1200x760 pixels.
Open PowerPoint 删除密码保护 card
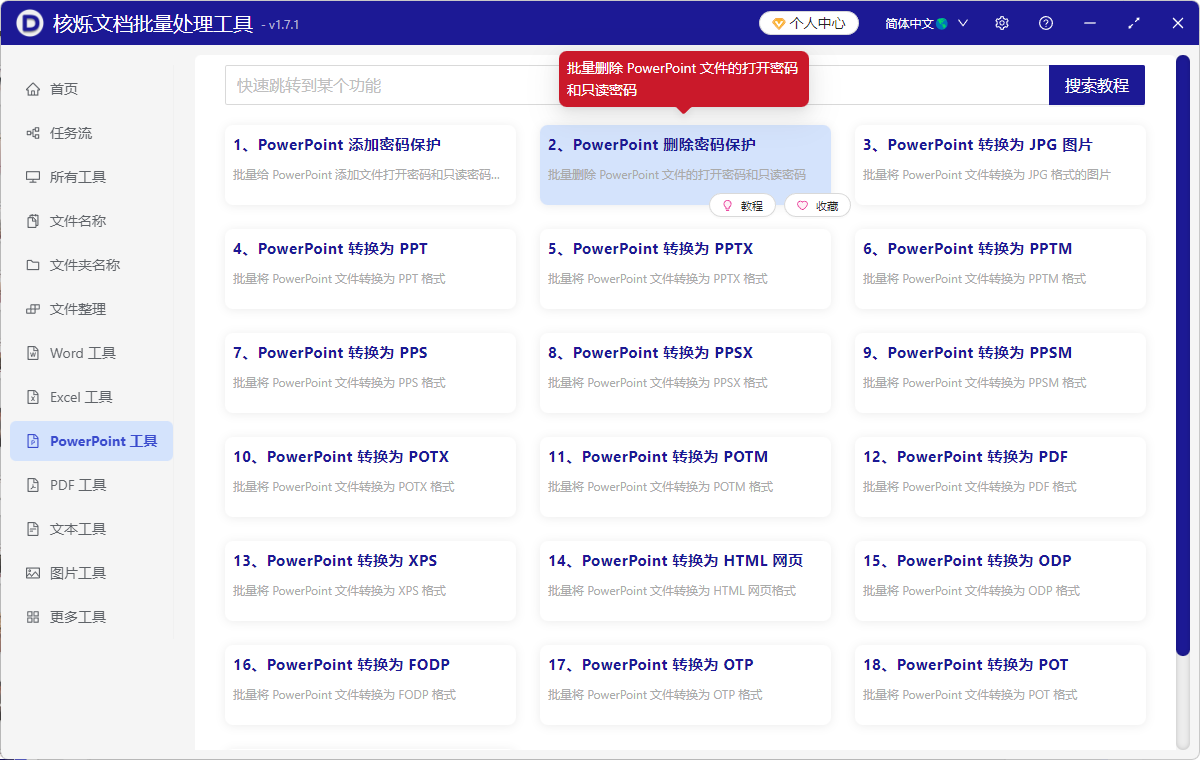[x=685, y=165]
